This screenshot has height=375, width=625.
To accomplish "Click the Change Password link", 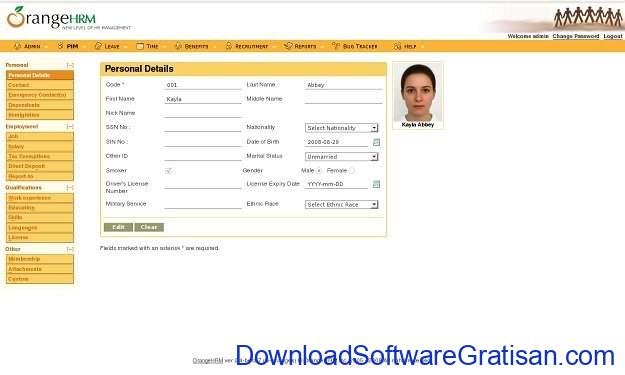I will pyautogui.click(x=576, y=36).
